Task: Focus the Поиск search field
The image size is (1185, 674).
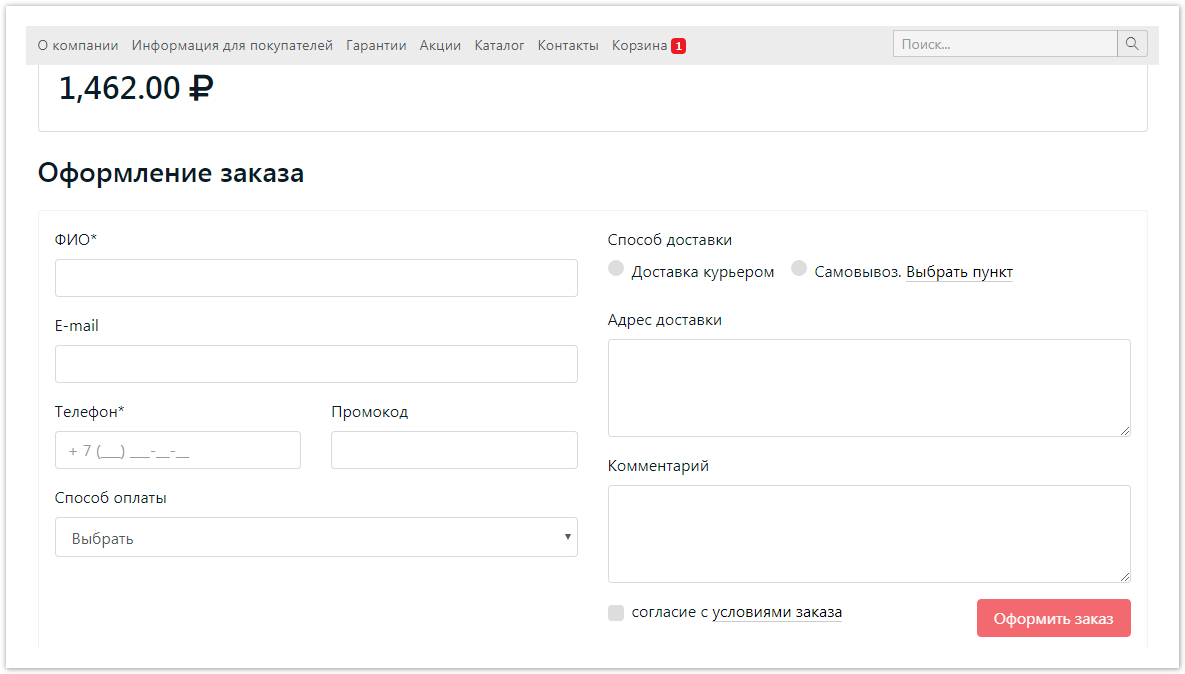Action: 1005,44
